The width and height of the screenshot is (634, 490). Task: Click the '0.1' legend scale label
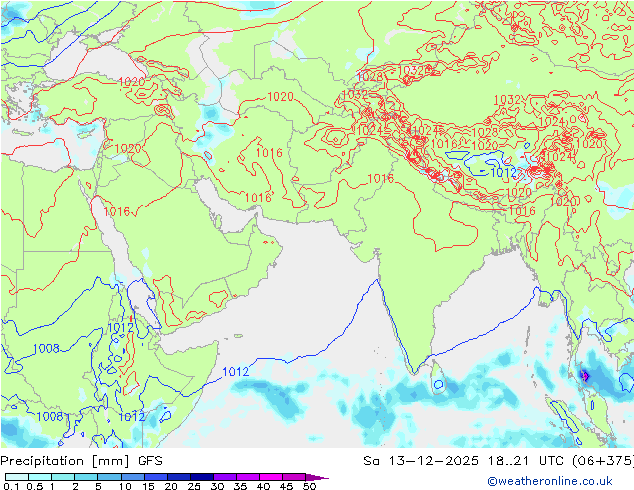coord(11,486)
